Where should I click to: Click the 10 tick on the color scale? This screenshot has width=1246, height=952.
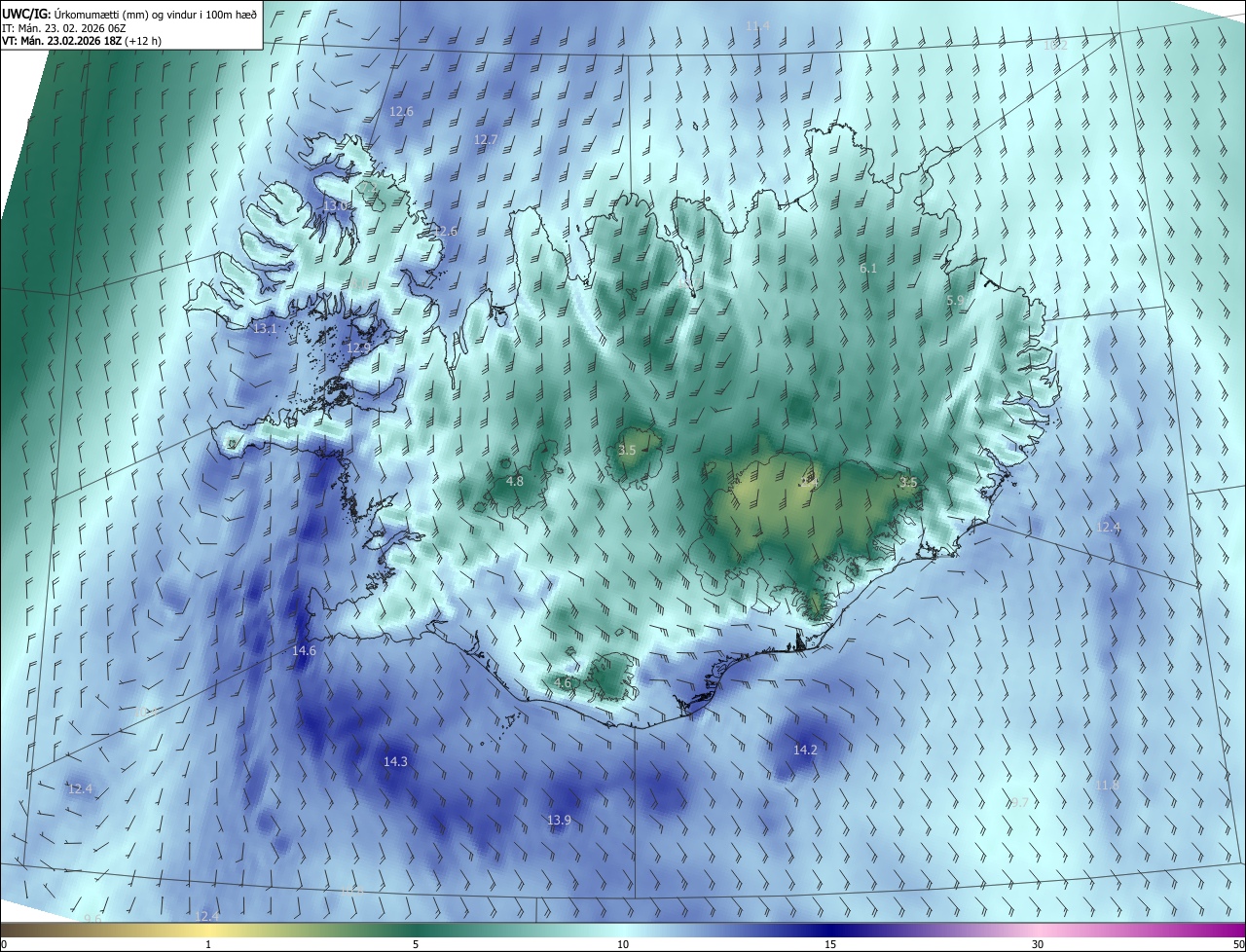click(x=623, y=944)
